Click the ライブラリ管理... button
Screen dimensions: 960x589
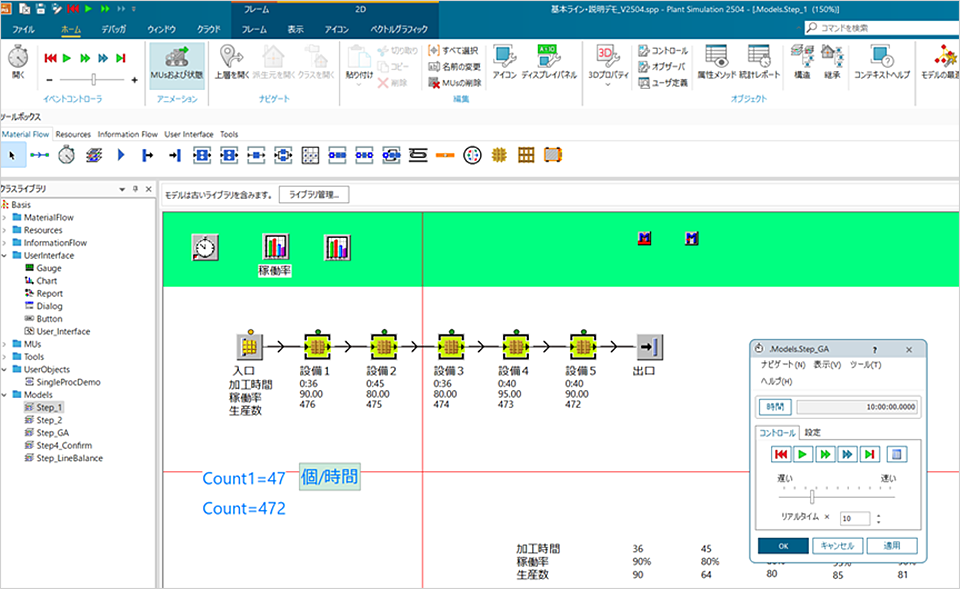tap(313, 195)
